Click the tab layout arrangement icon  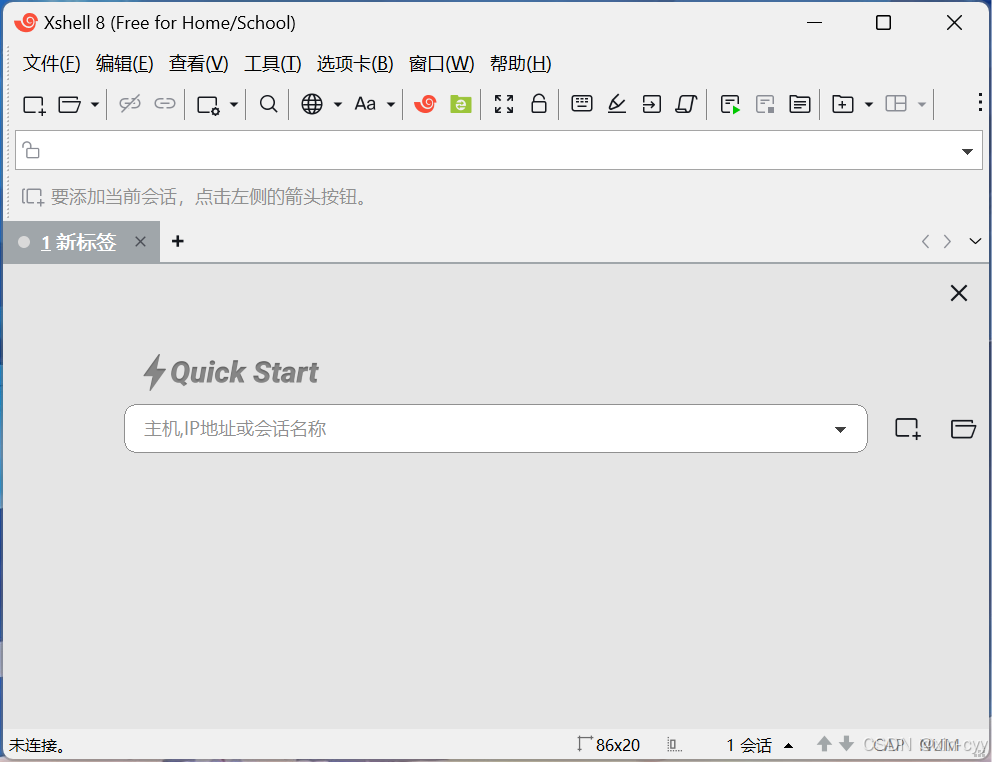[896, 104]
